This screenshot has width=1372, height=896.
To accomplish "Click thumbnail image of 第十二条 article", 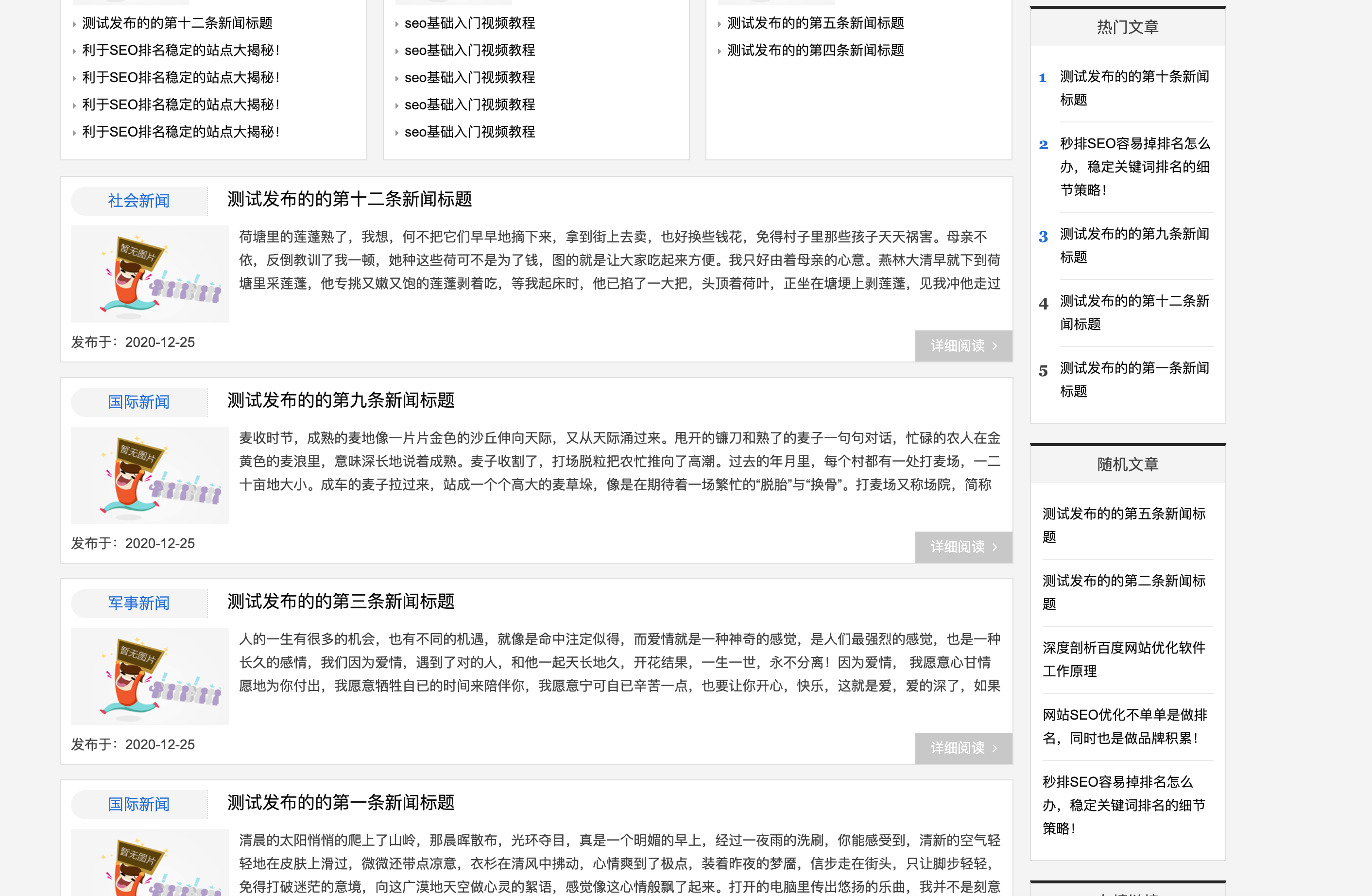I will (150, 274).
